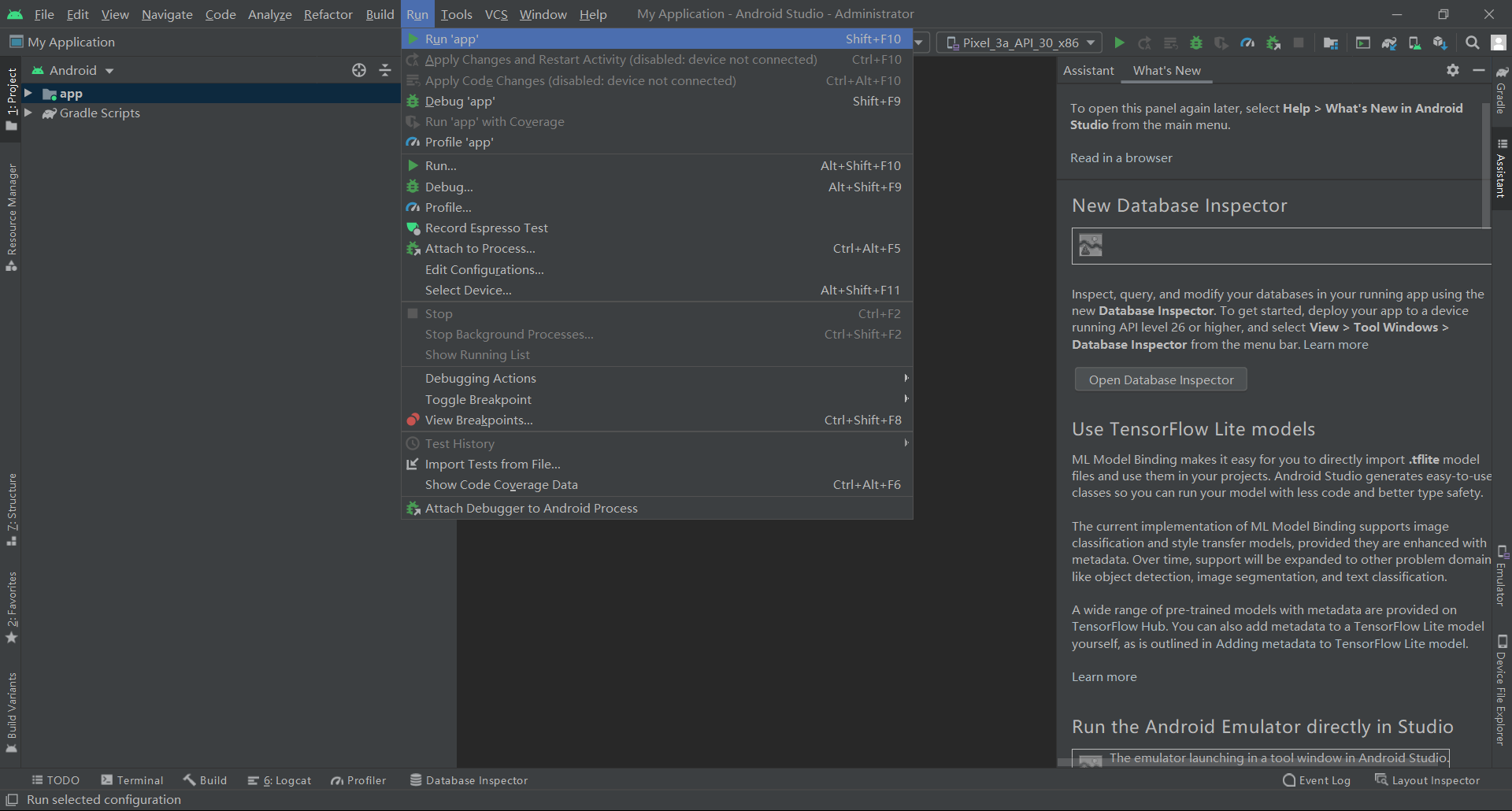
Task: Click Attach Debugger to Android Process toolbar icon
Action: [x=1273, y=43]
